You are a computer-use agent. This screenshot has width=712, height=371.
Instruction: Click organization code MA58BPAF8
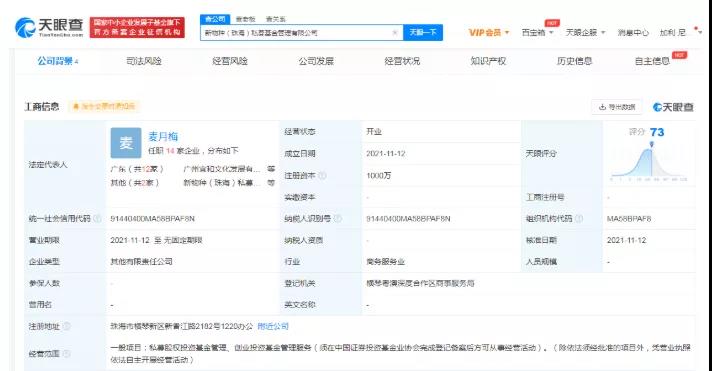pos(629,218)
